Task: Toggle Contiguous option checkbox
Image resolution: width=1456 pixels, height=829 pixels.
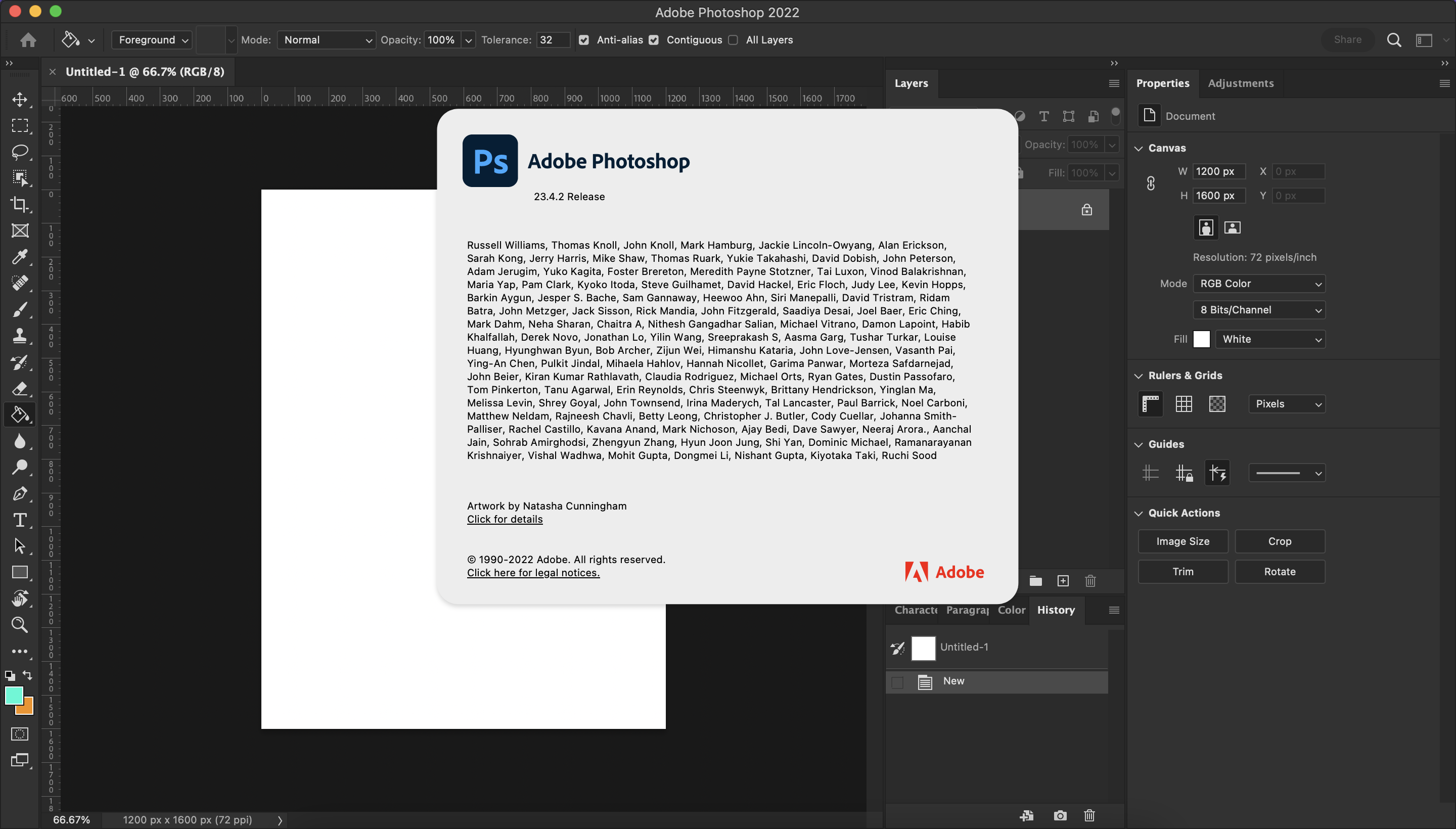Action: [x=654, y=40]
